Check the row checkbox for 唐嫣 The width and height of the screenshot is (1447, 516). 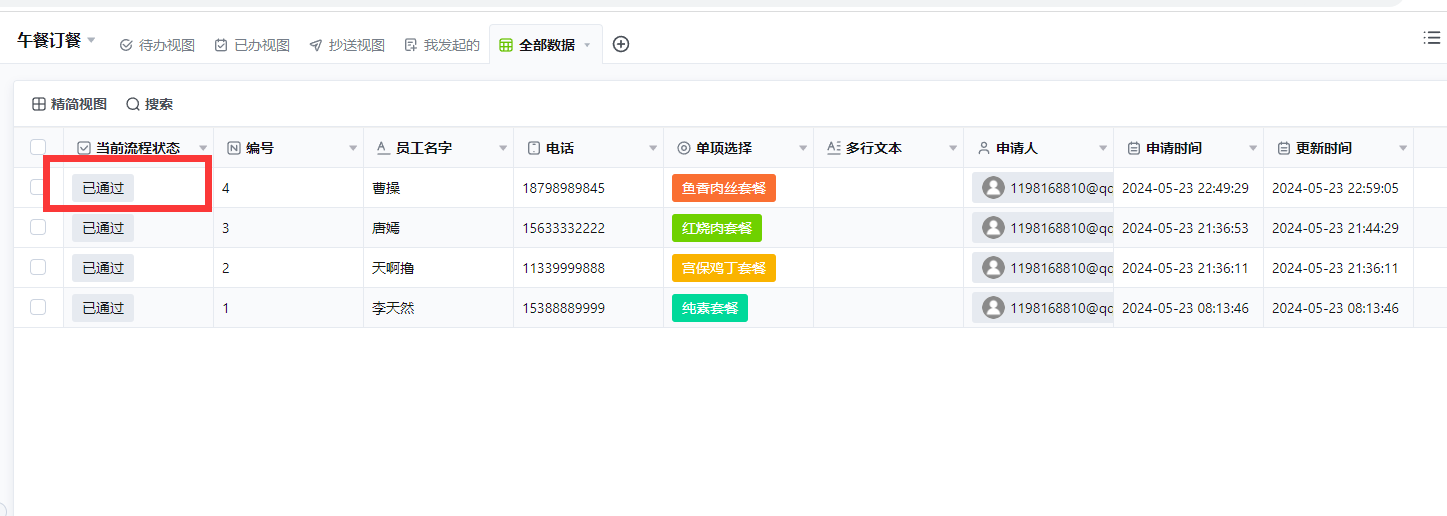point(38,227)
